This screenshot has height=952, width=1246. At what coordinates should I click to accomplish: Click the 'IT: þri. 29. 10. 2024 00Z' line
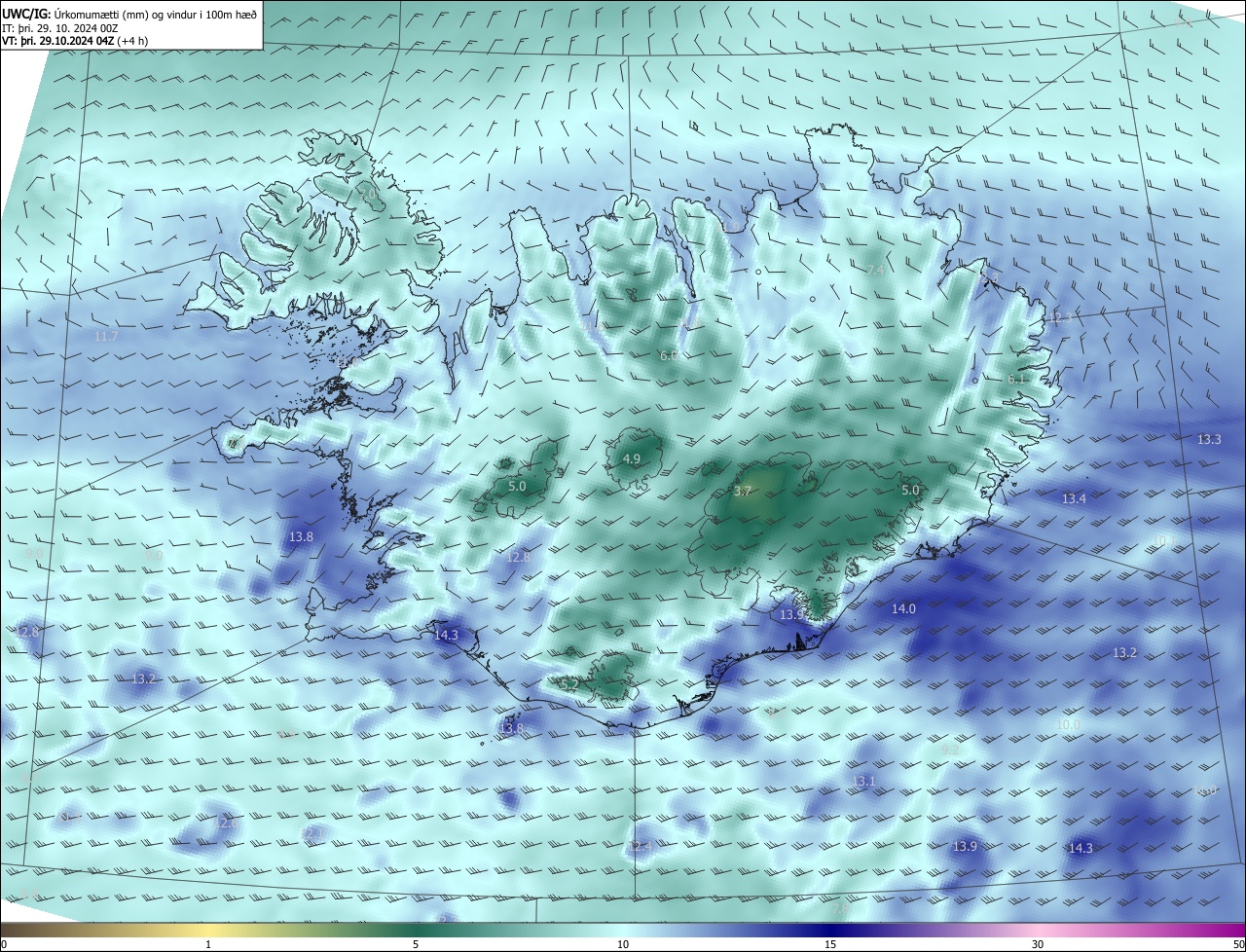coord(60,27)
